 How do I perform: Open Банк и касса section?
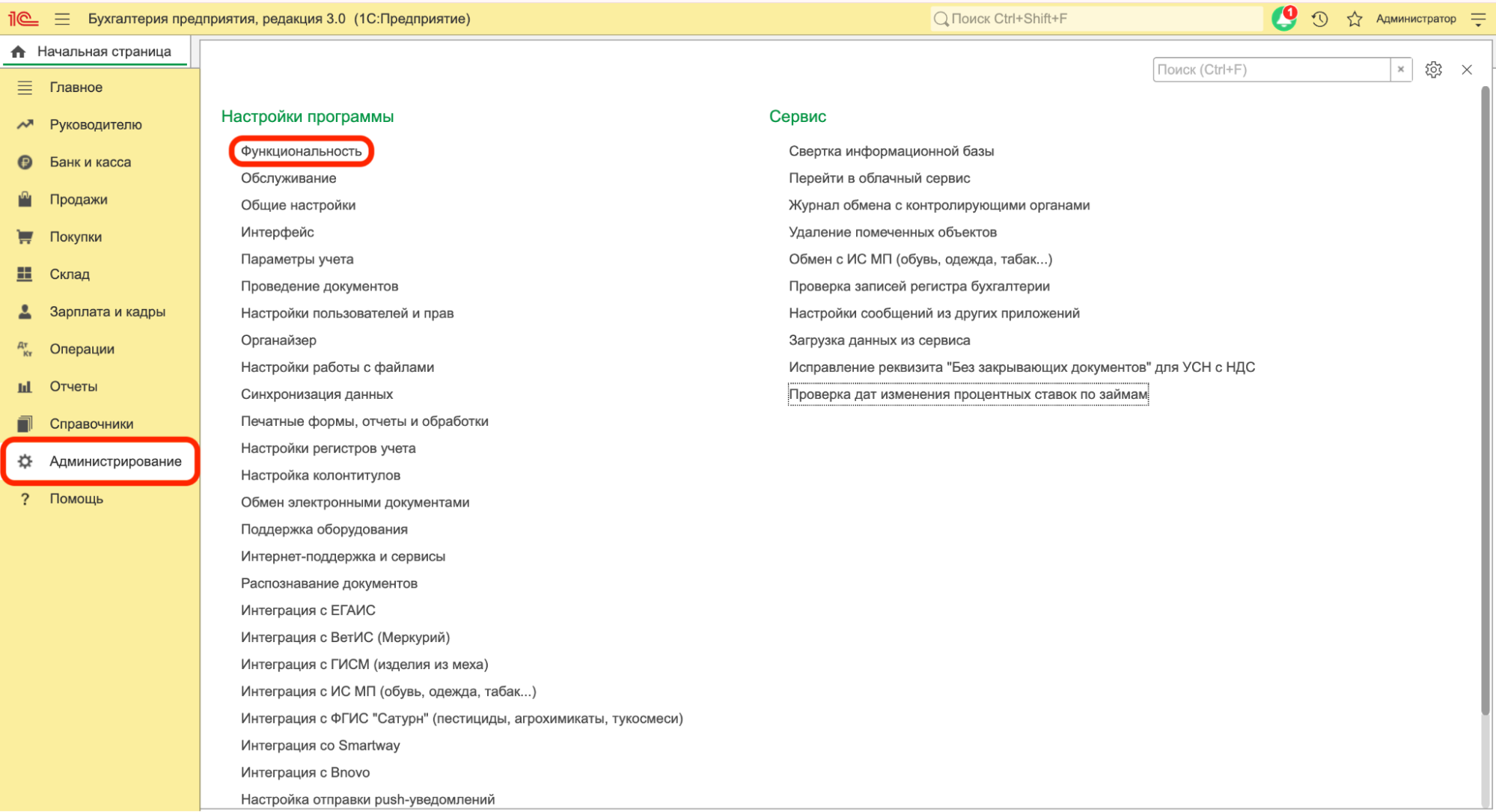coord(90,162)
